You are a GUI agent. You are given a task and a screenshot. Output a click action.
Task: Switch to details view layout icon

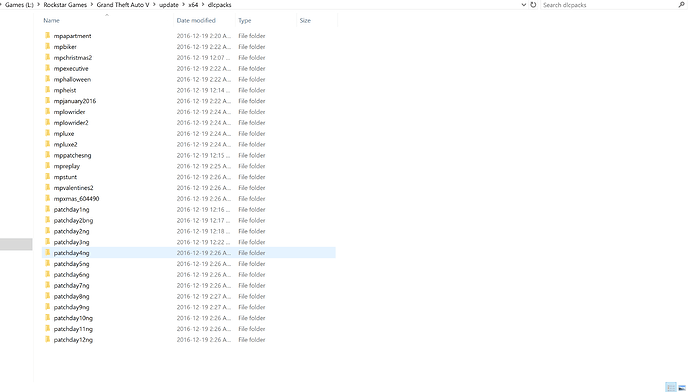(x=671, y=388)
